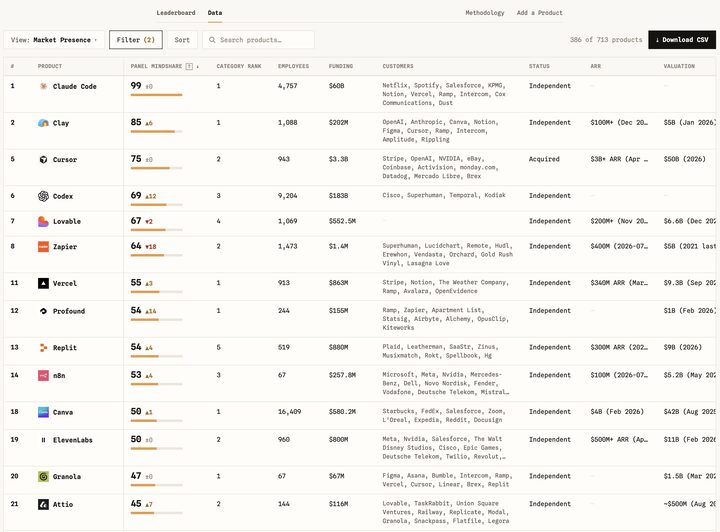Click the Attio mindshare bar
The image size is (720, 532).
click(x=157, y=513)
